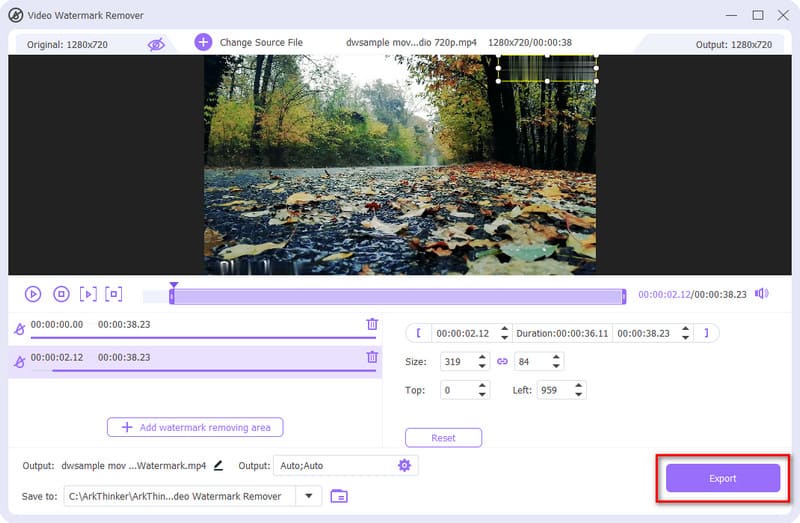Edit output file name with pencil icon
Screen dimensions: 800x523
coord(218,465)
